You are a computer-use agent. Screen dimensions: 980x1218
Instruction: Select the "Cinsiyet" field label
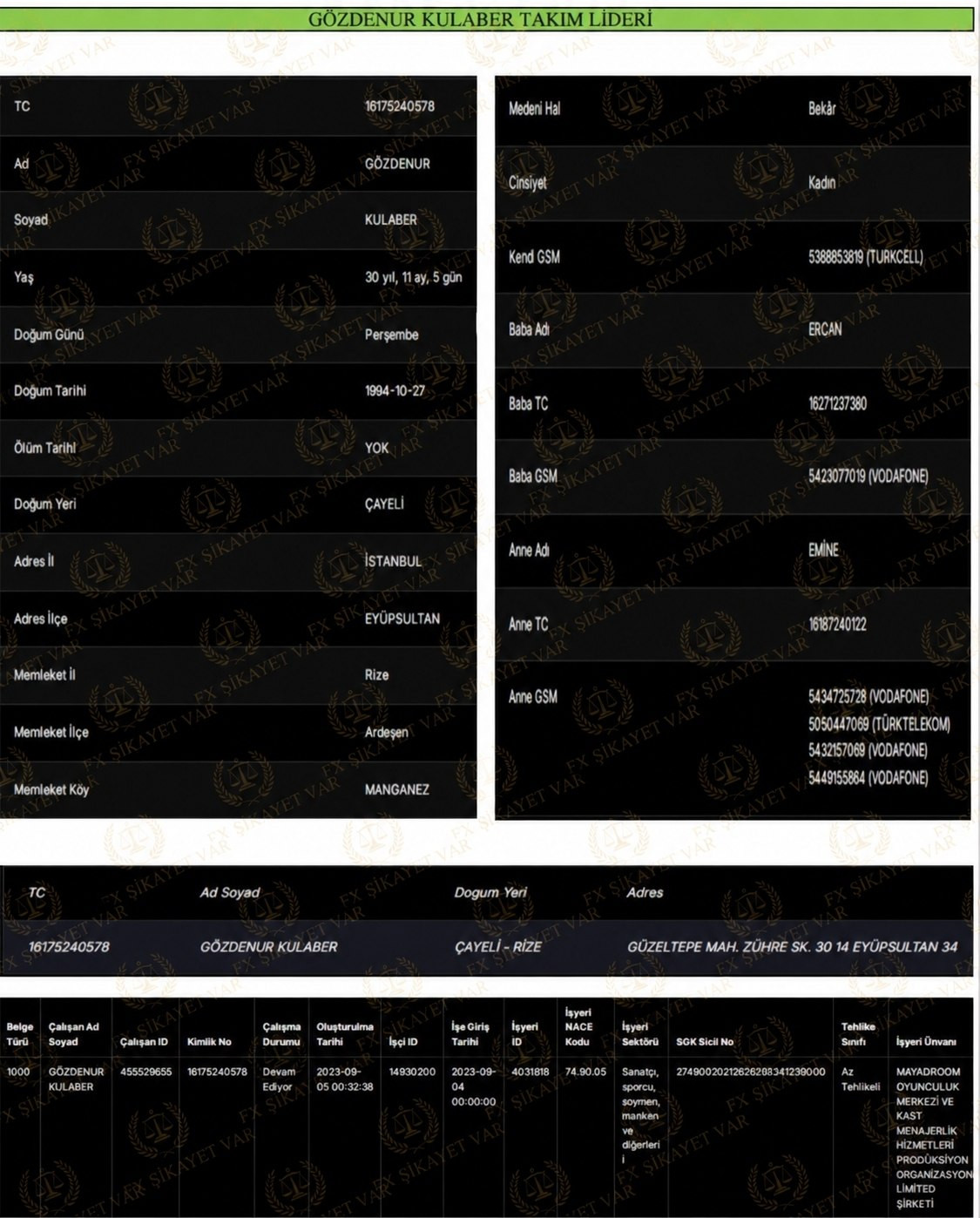528,183
